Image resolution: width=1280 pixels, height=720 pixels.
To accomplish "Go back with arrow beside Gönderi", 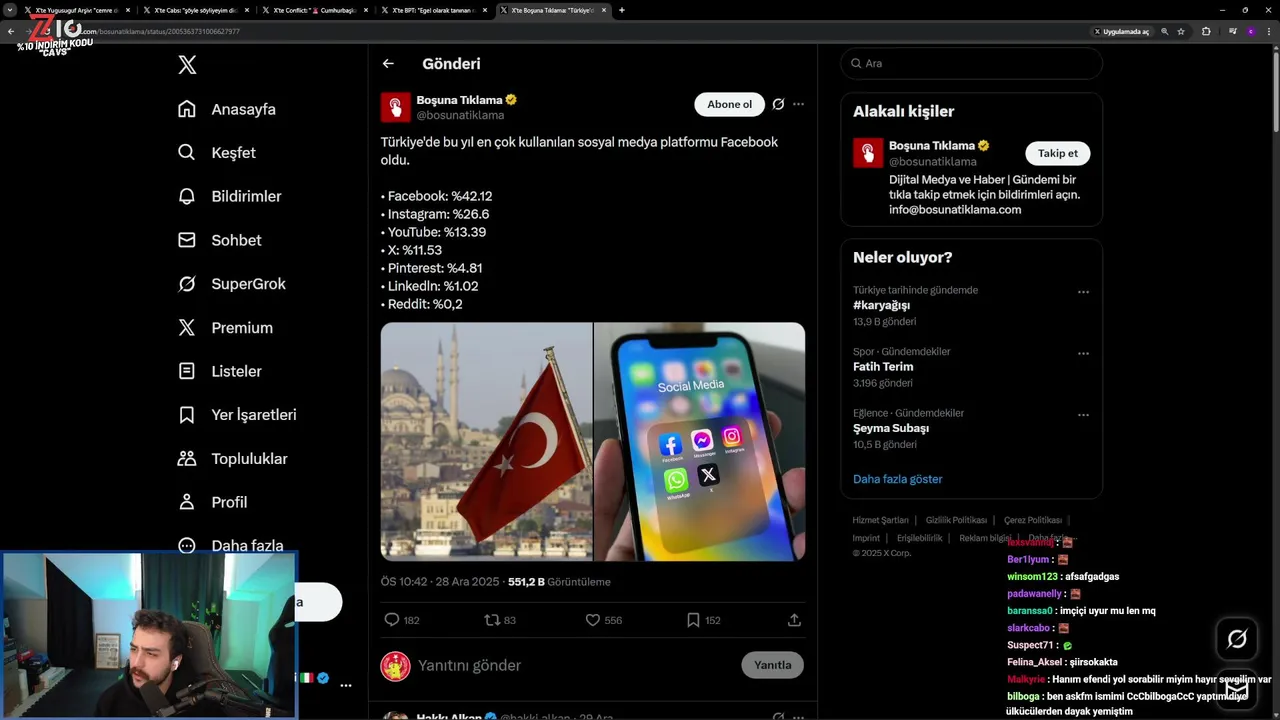I will tap(388, 64).
